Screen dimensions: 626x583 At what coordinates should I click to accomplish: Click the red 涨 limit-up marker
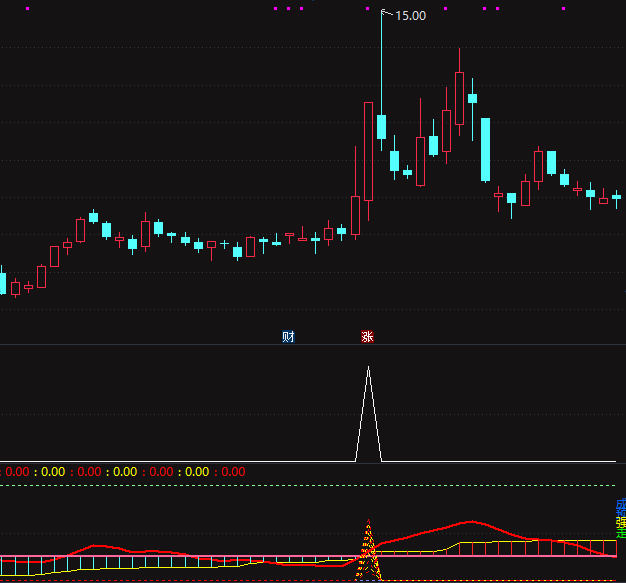(x=367, y=337)
